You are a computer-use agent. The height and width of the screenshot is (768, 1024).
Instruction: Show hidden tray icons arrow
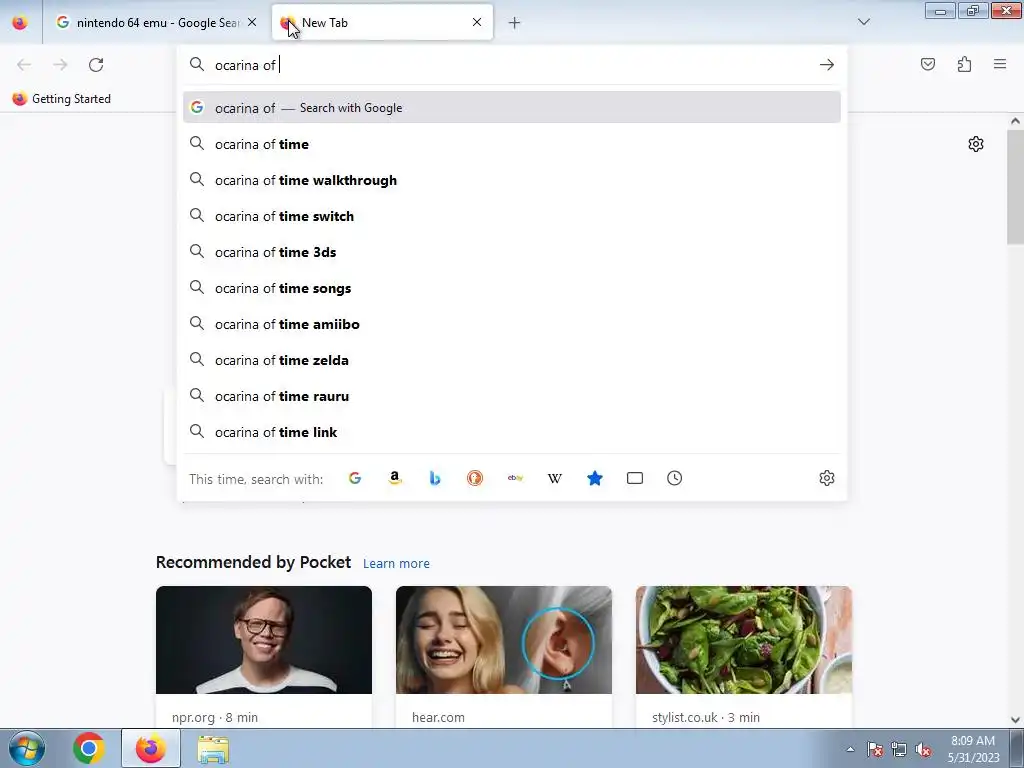click(850, 749)
